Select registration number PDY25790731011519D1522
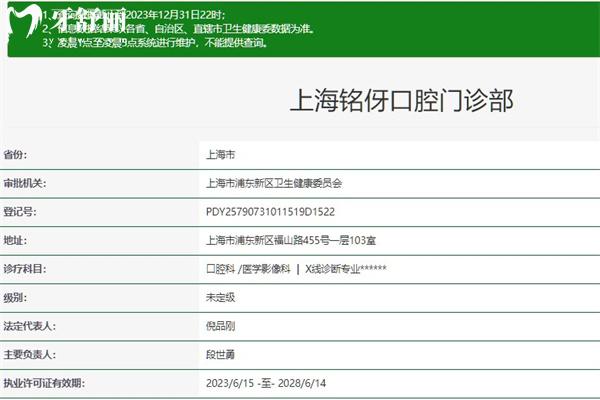The height and width of the screenshot is (400, 600). click(x=270, y=212)
